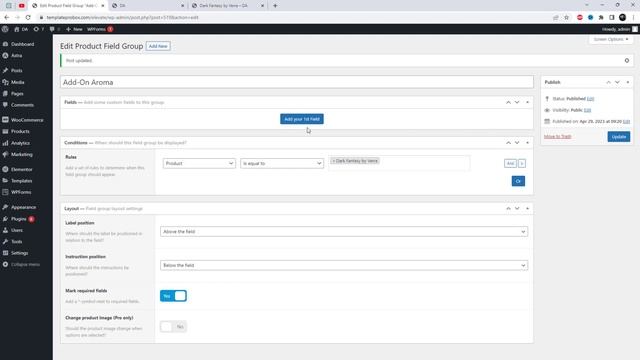Bookmark this page with star icon
The image size is (640, 360).
567,18
